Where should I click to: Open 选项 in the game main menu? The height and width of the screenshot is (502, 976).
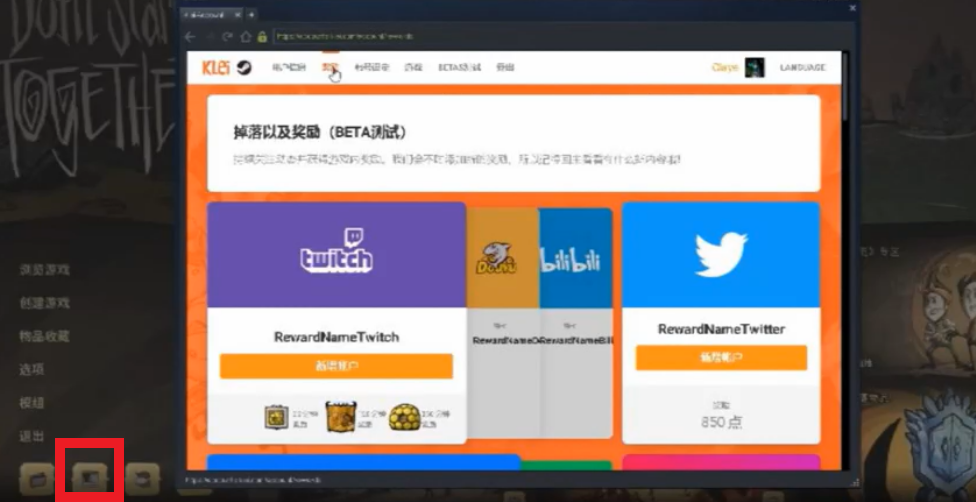(32, 369)
